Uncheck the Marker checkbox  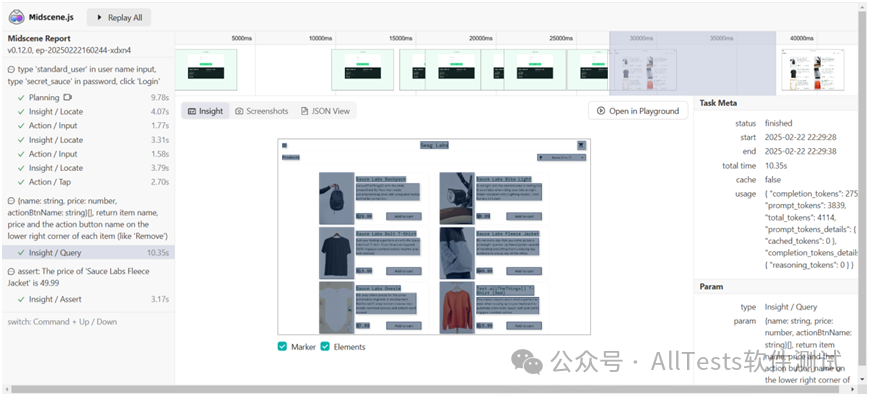(x=282, y=347)
